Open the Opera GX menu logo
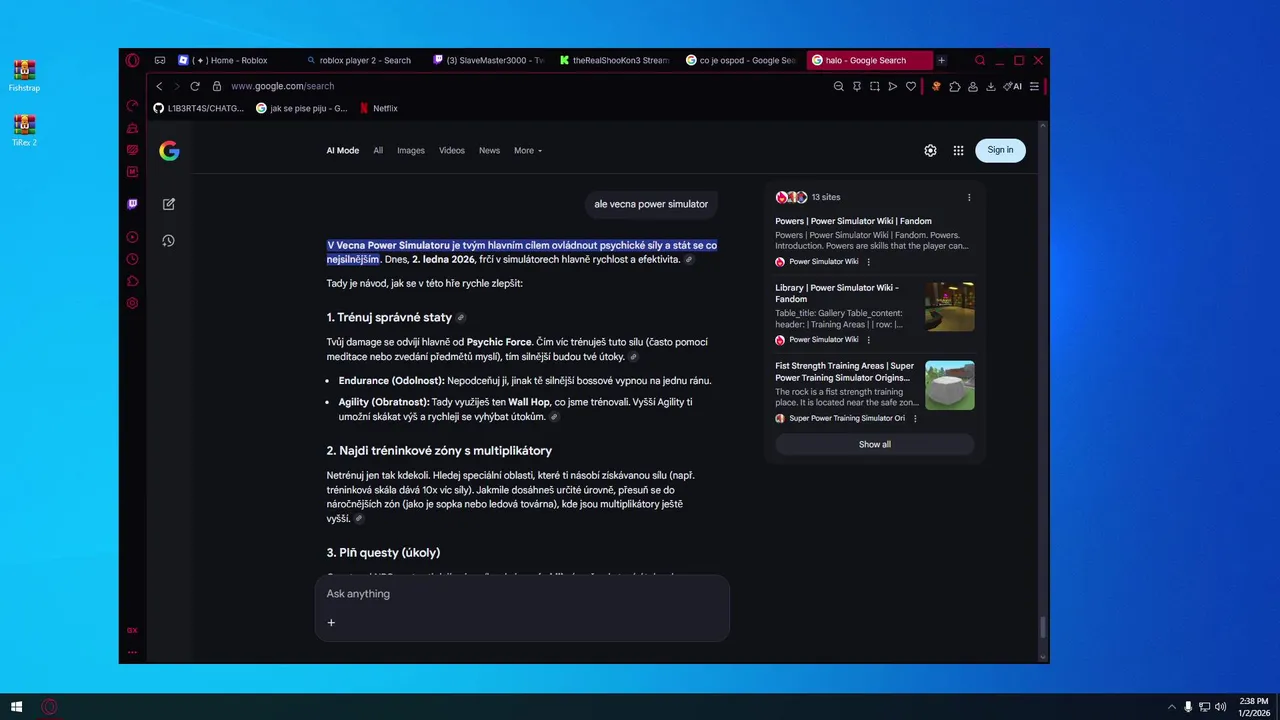 [x=132, y=60]
